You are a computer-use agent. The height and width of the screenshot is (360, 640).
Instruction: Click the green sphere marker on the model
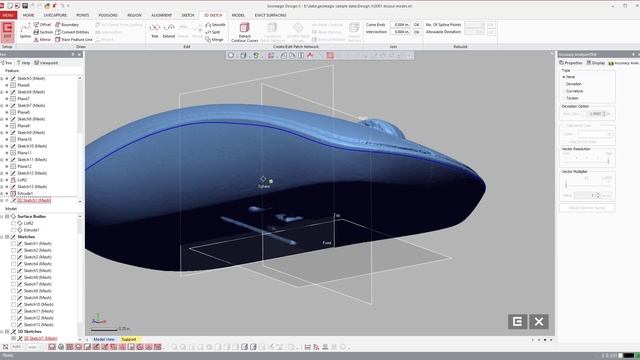[x=271, y=181]
